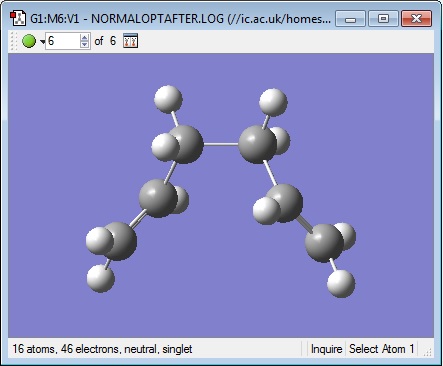Open the optimization steps results icon

pyautogui.click(x=130, y=41)
